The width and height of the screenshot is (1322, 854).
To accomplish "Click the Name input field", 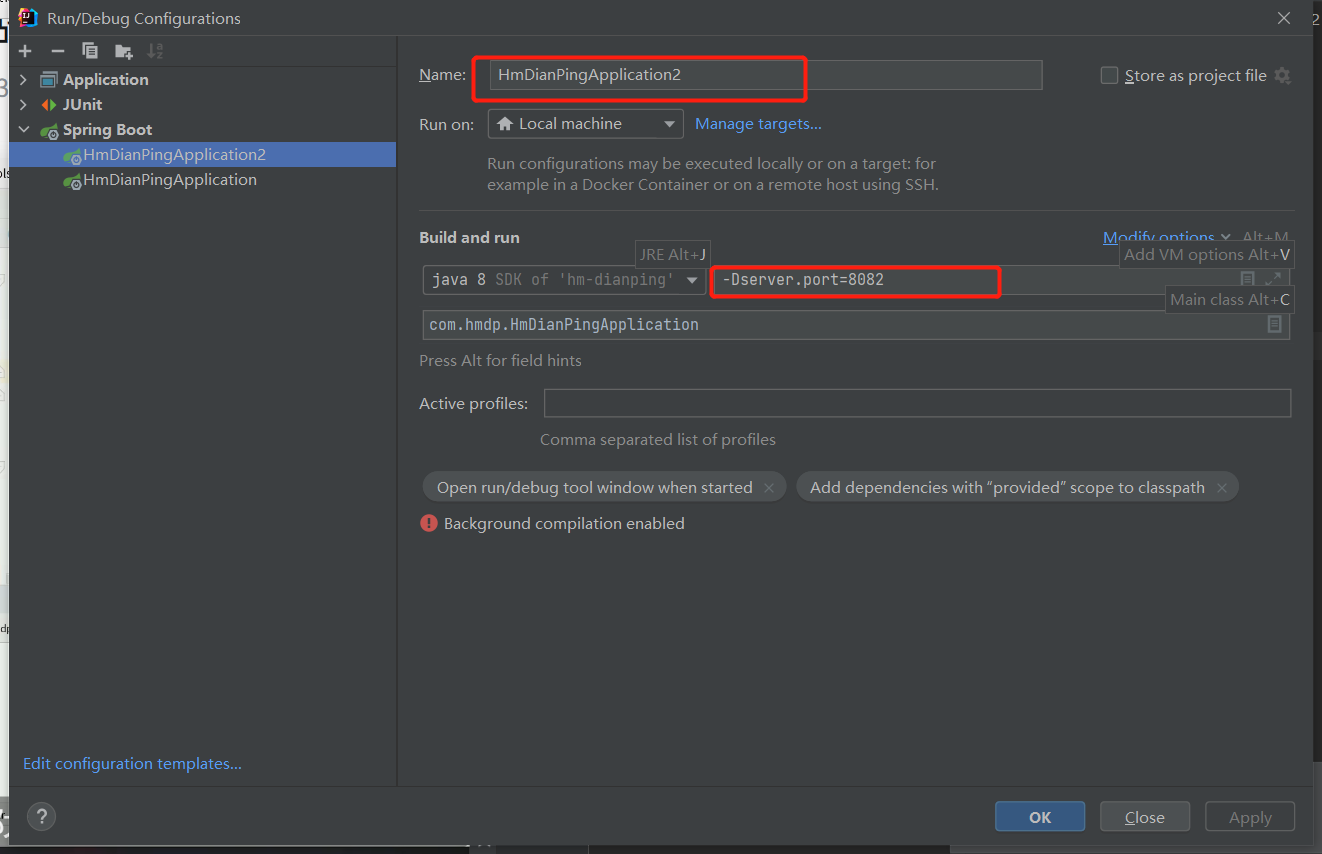I will (x=766, y=75).
